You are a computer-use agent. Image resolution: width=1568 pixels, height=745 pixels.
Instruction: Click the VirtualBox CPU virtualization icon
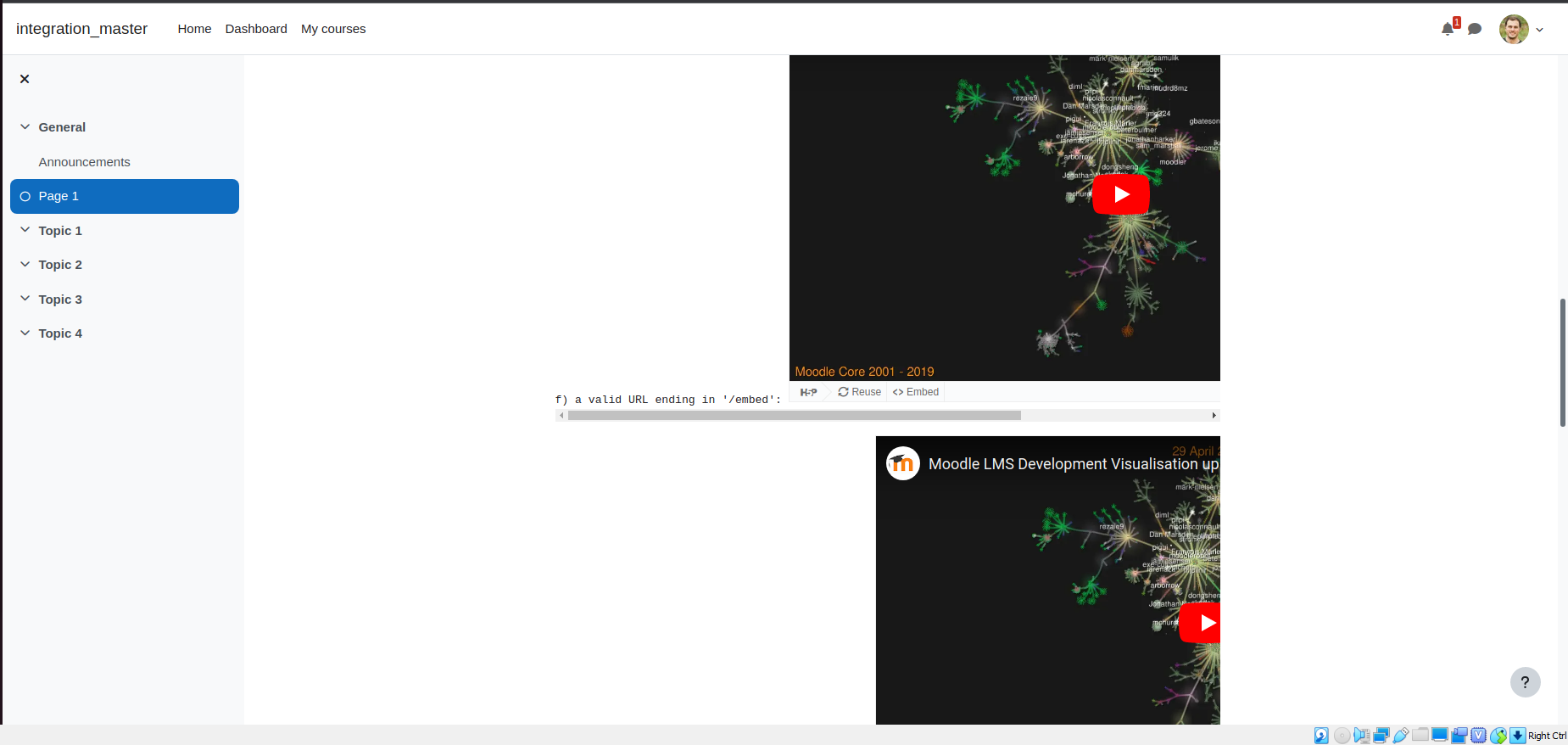tap(1479, 736)
